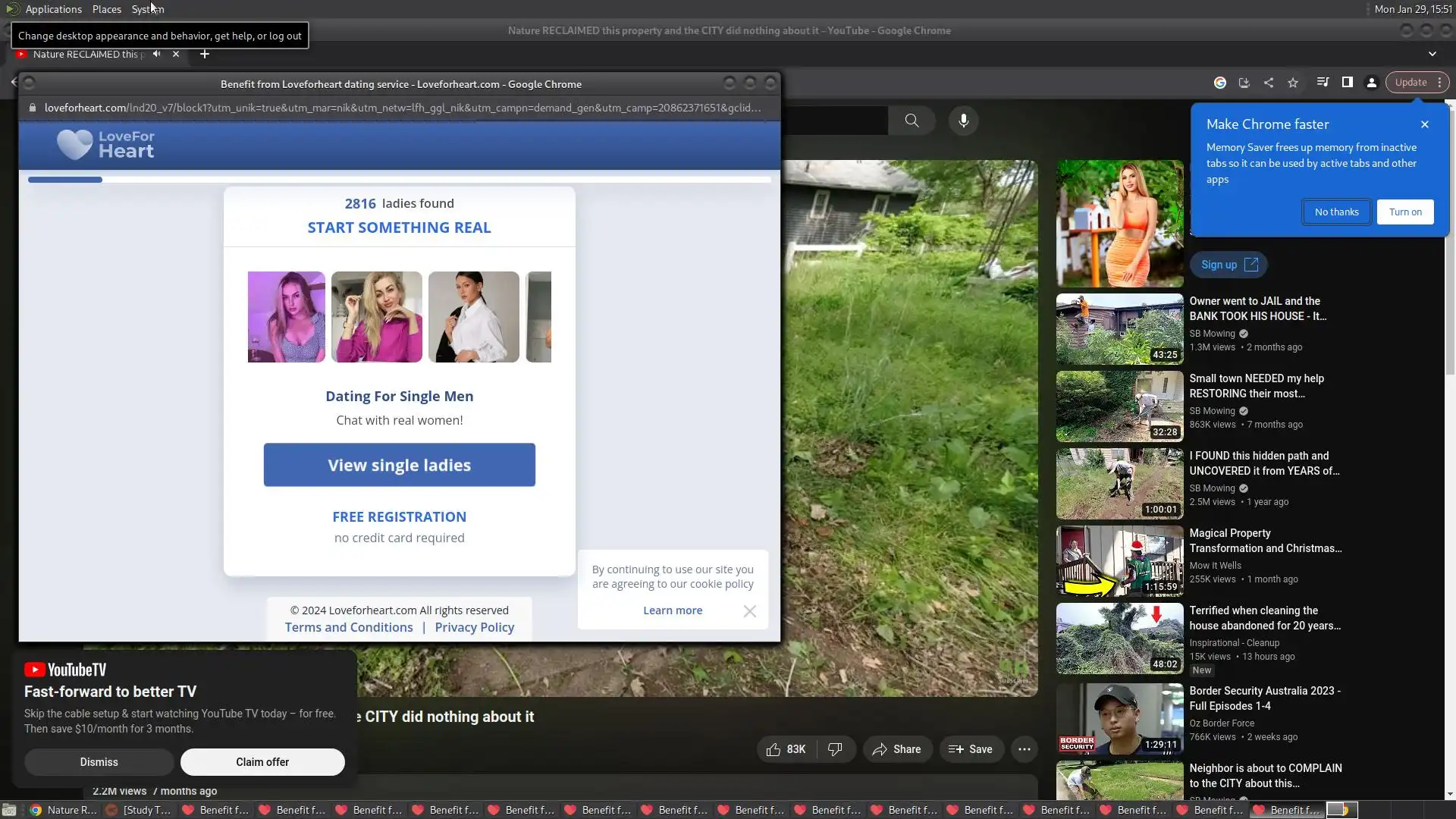The image size is (1456, 819).
Task: Click the View single ladies button
Action: [399, 465]
